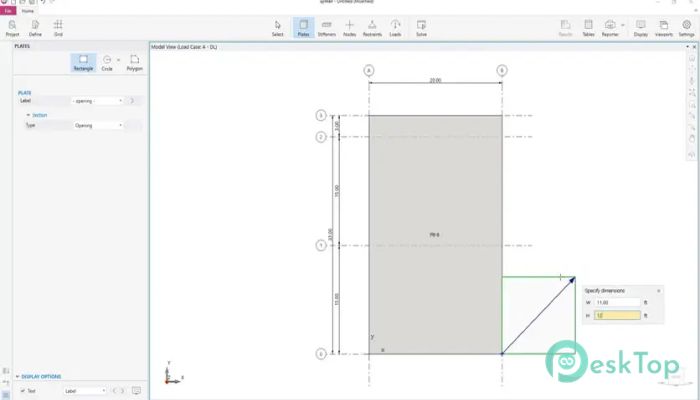
Task: Select the Plates tool in the ribbon
Action: (302, 27)
